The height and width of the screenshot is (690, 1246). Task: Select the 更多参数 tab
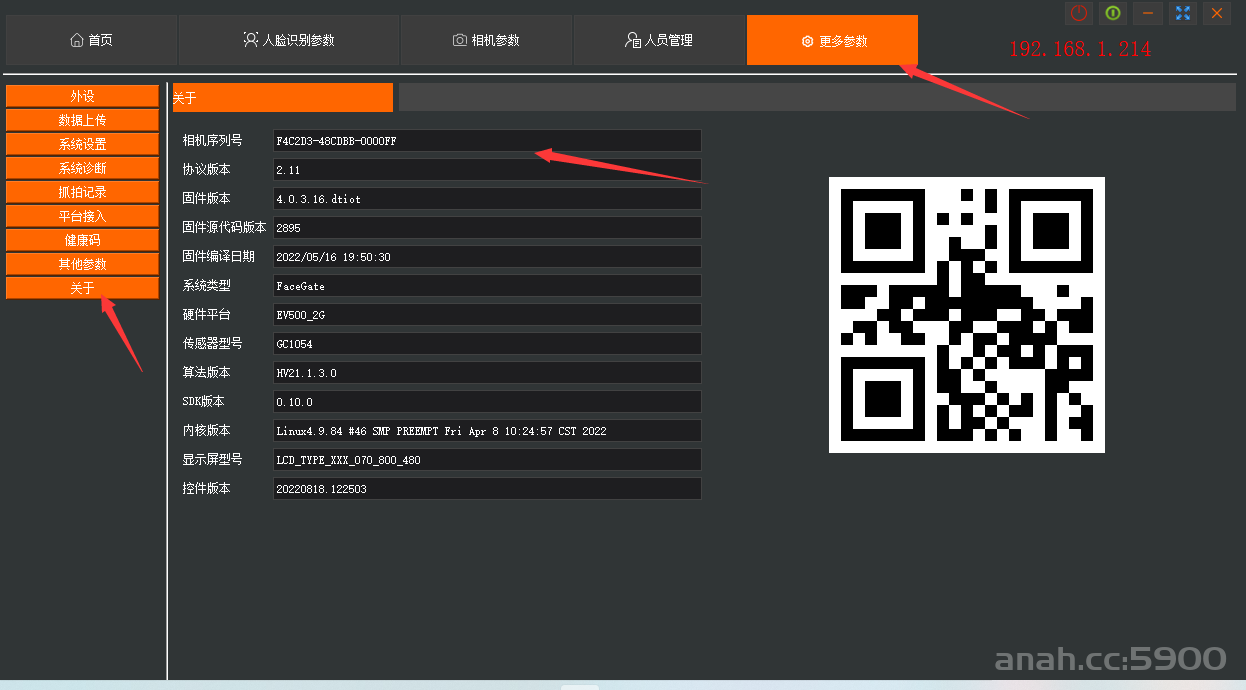pyautogui.click(x=832, y=40)
